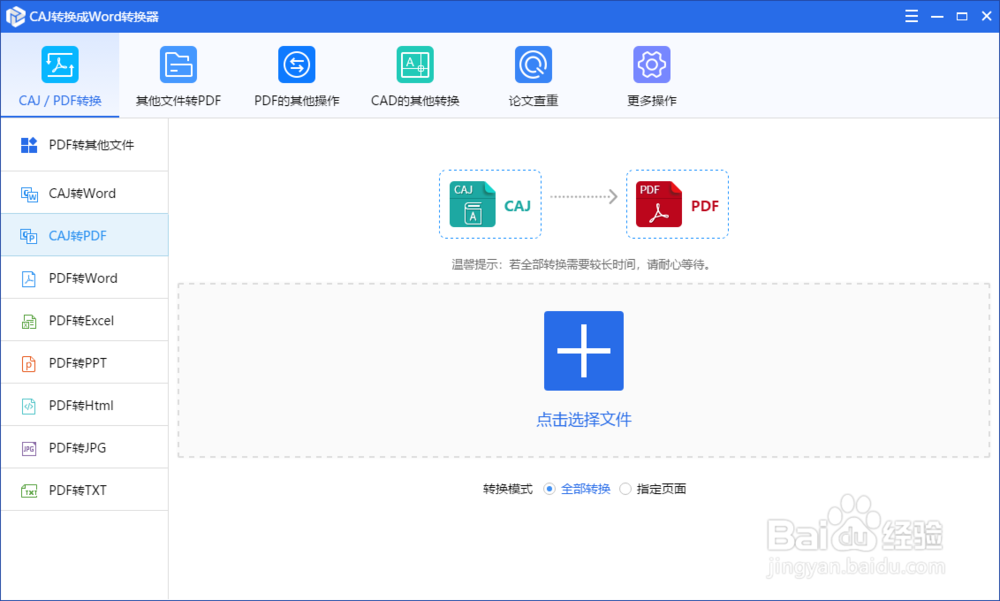
Task: Select the highlighted CAJ转PDF menu entry
Action: (x=72, y=235)
